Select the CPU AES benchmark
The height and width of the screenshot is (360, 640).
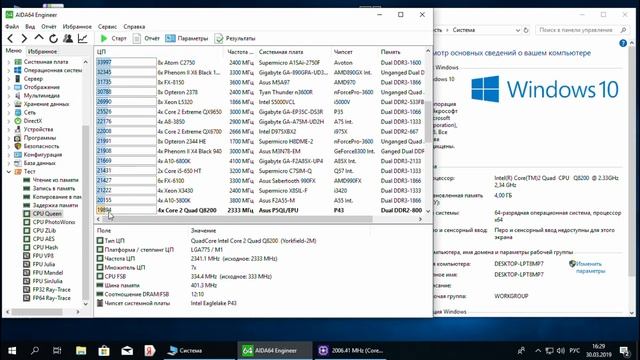(x=44, y=239)
